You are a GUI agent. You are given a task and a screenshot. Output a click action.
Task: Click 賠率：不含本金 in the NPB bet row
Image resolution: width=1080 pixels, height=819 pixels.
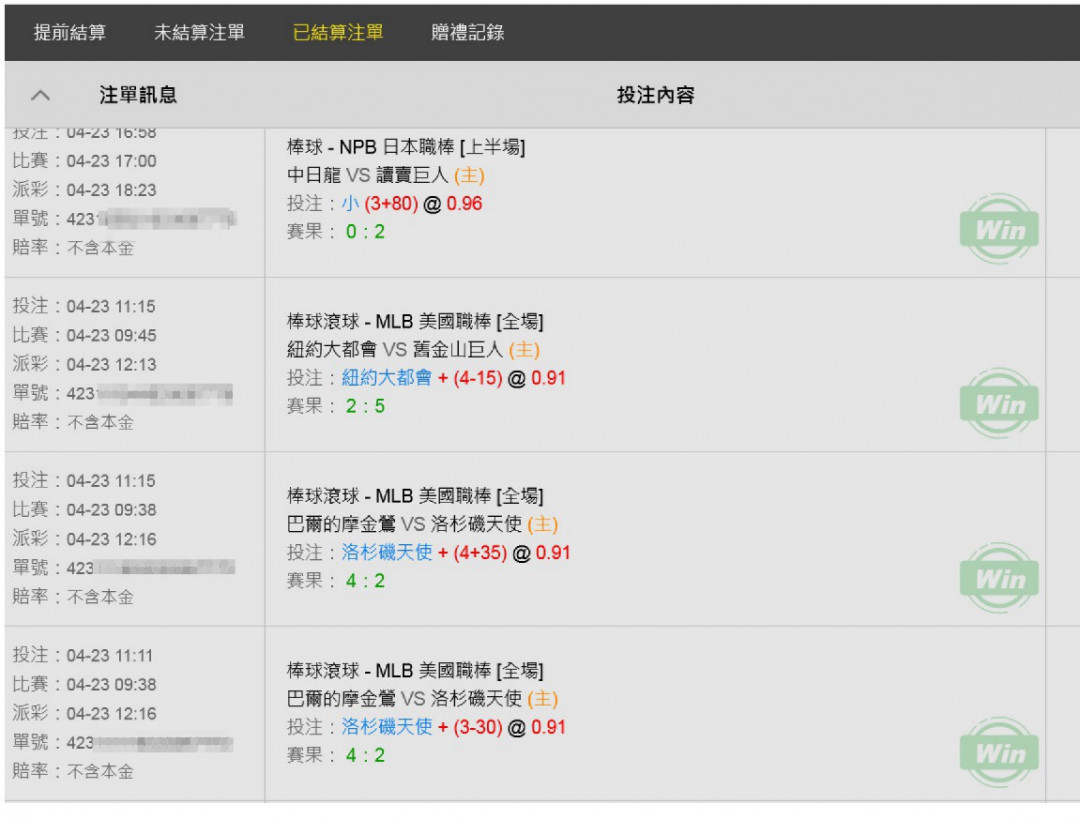coord(73,248)
